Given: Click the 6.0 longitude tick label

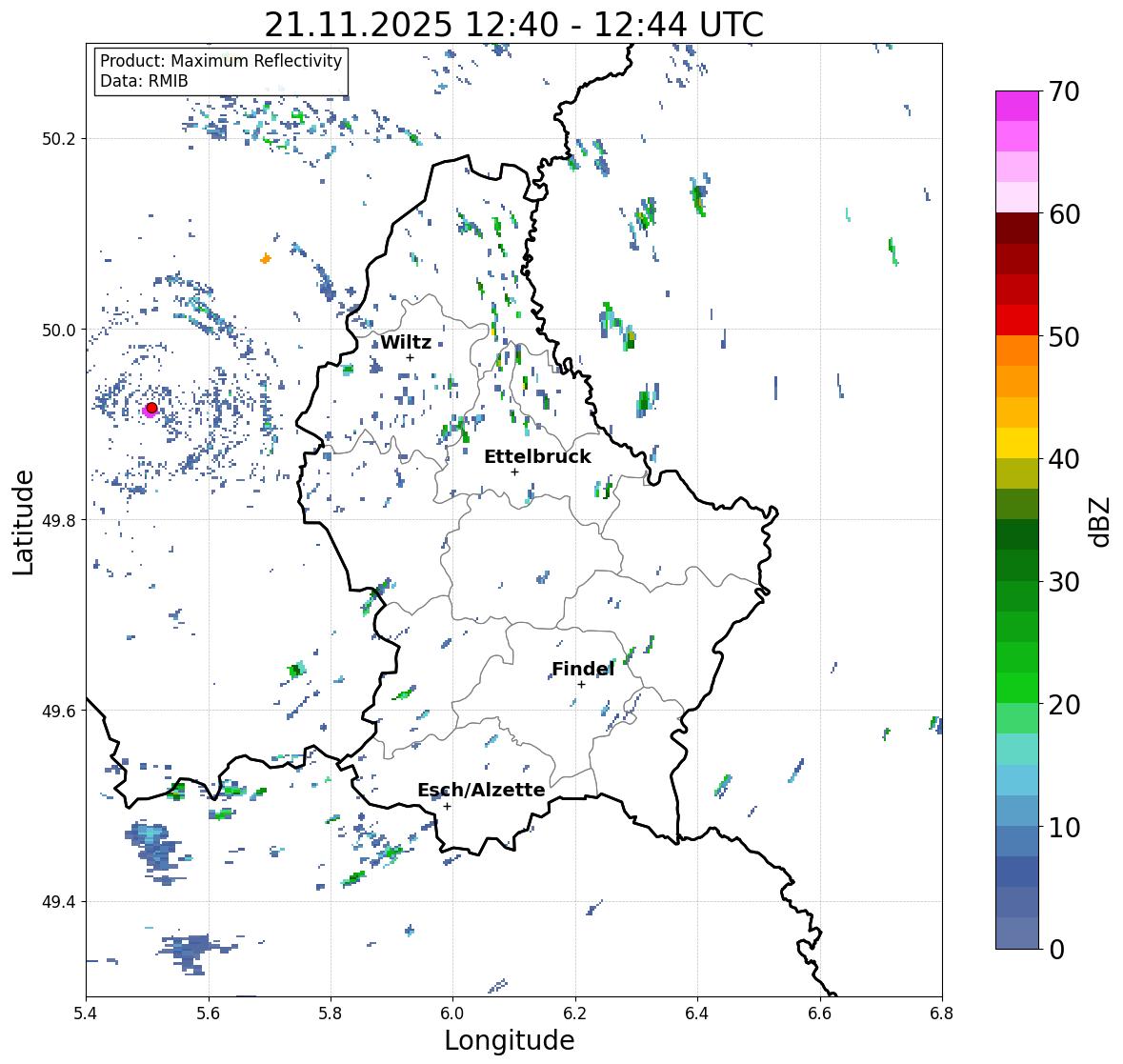Looking at the screenshot, I should [x=452, y=1014].
